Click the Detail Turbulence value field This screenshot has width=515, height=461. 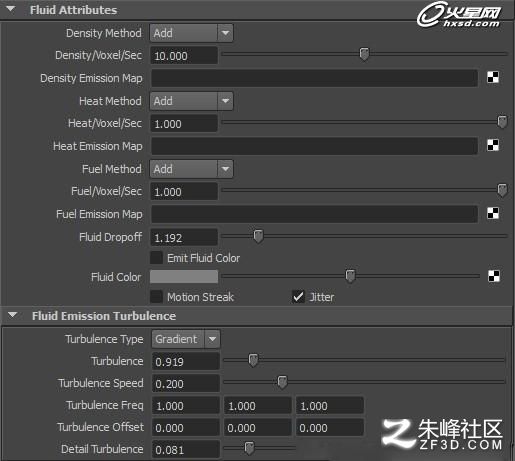pos(186,450)
